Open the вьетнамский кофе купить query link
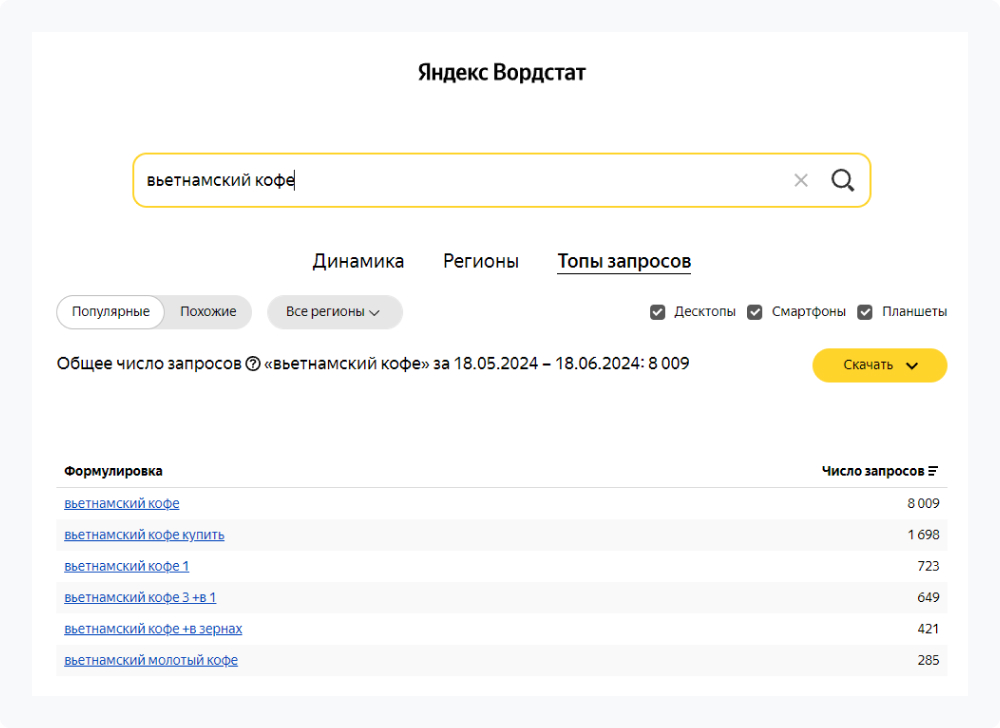1000x728 pixels. pos(144,535)
